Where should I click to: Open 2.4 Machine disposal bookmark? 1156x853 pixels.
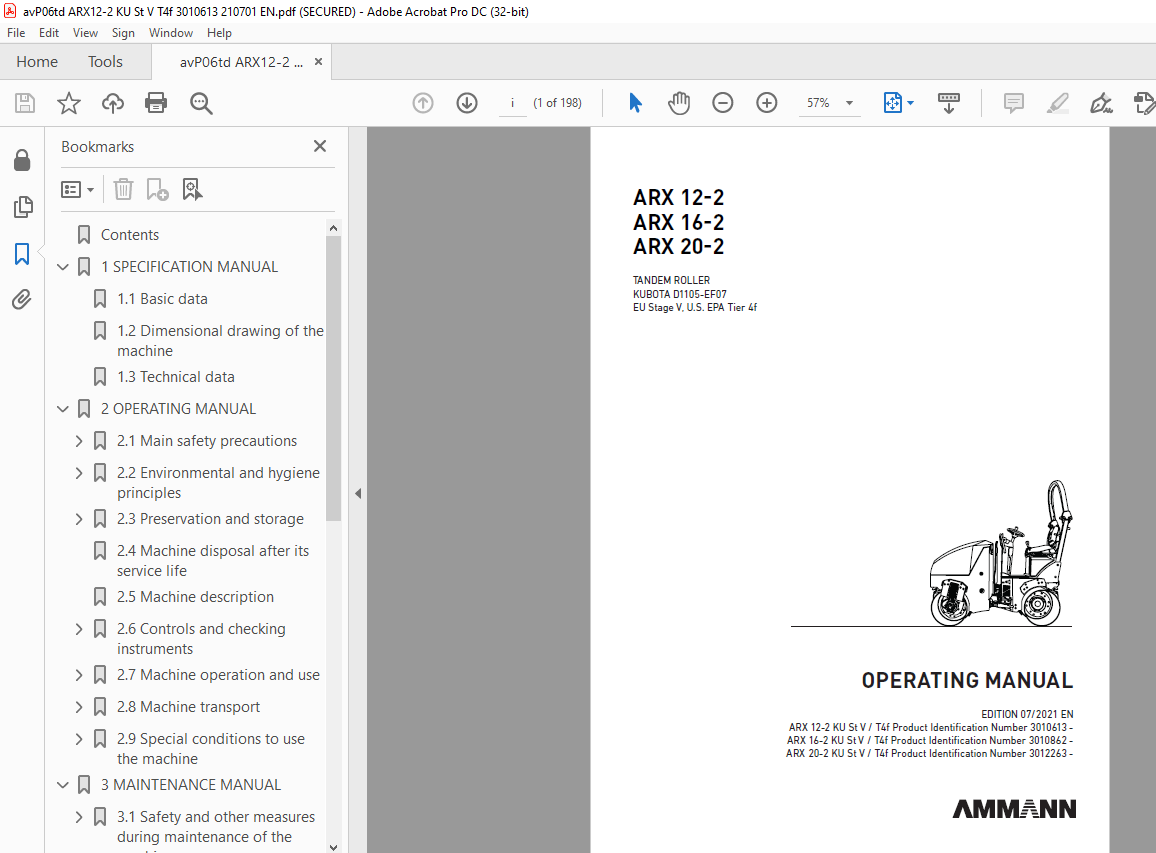click(213, 560)
